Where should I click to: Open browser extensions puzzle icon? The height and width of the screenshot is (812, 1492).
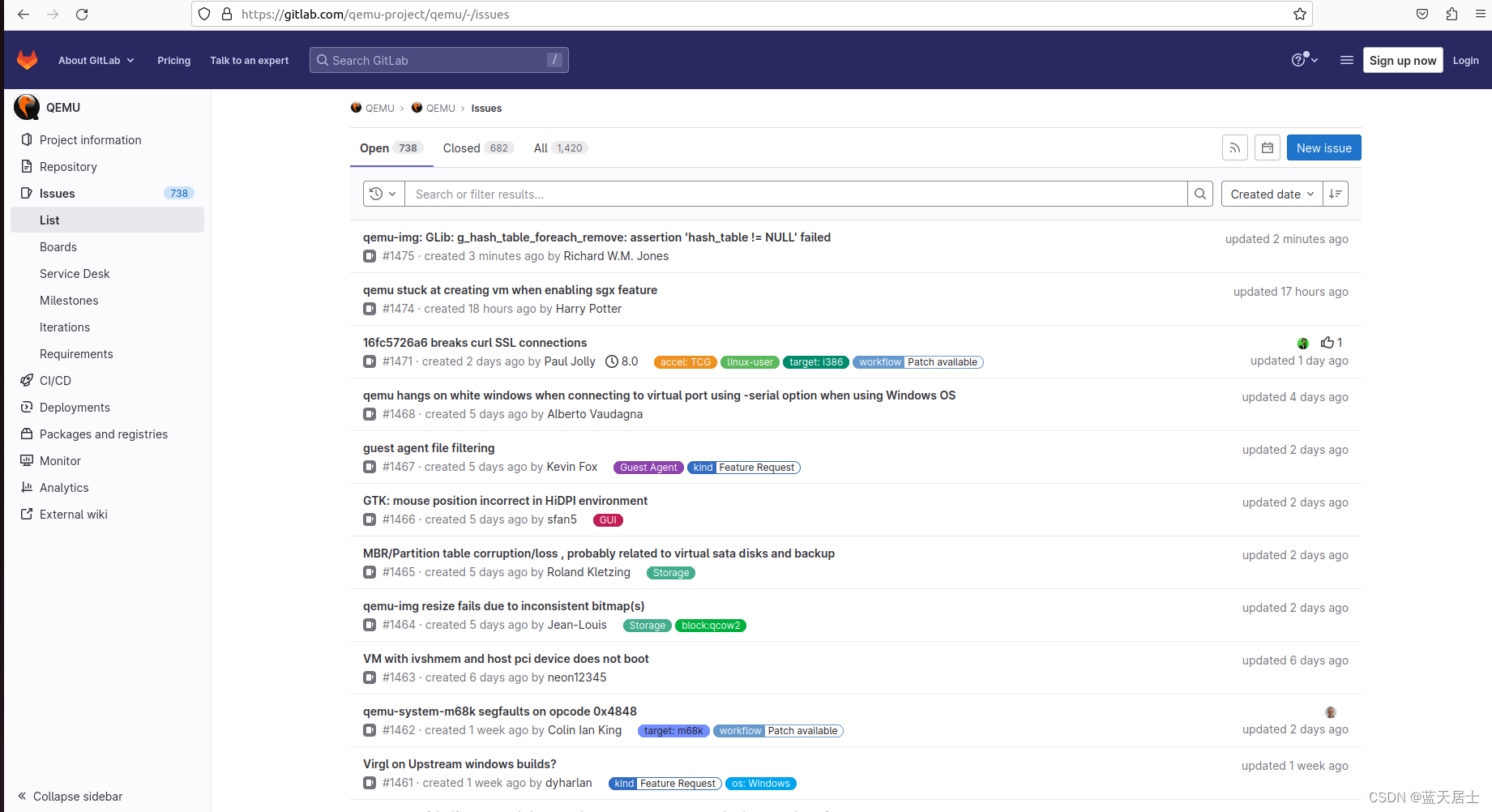coord(1451,14)
